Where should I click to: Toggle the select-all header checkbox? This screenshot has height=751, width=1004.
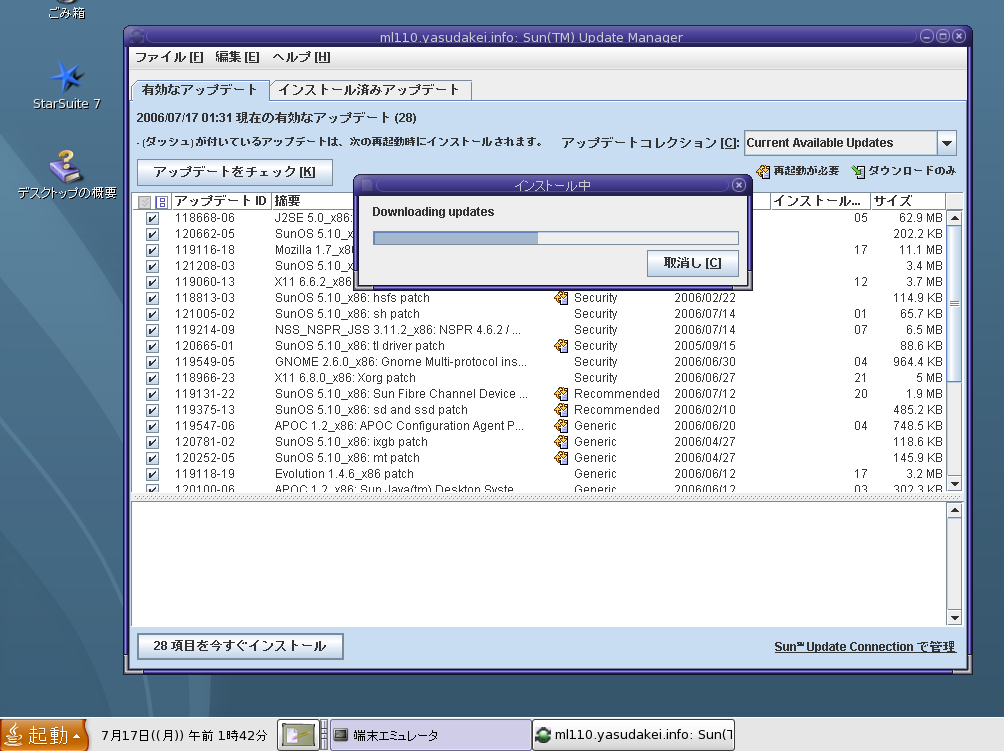(145, 202)
